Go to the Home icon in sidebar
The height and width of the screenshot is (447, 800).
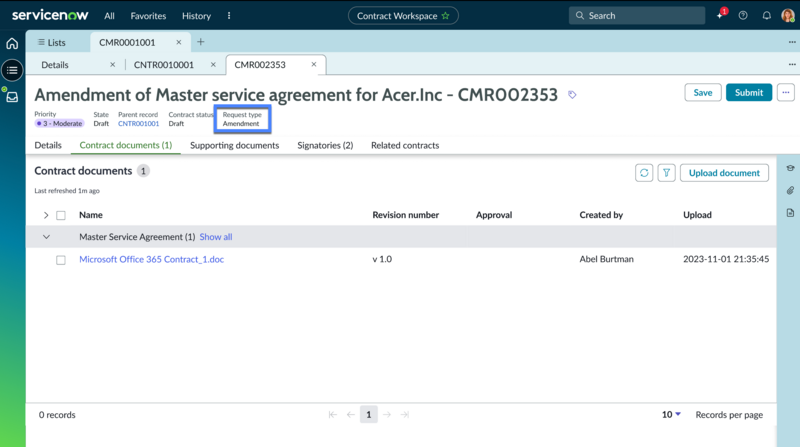click(x=12, y=44)
